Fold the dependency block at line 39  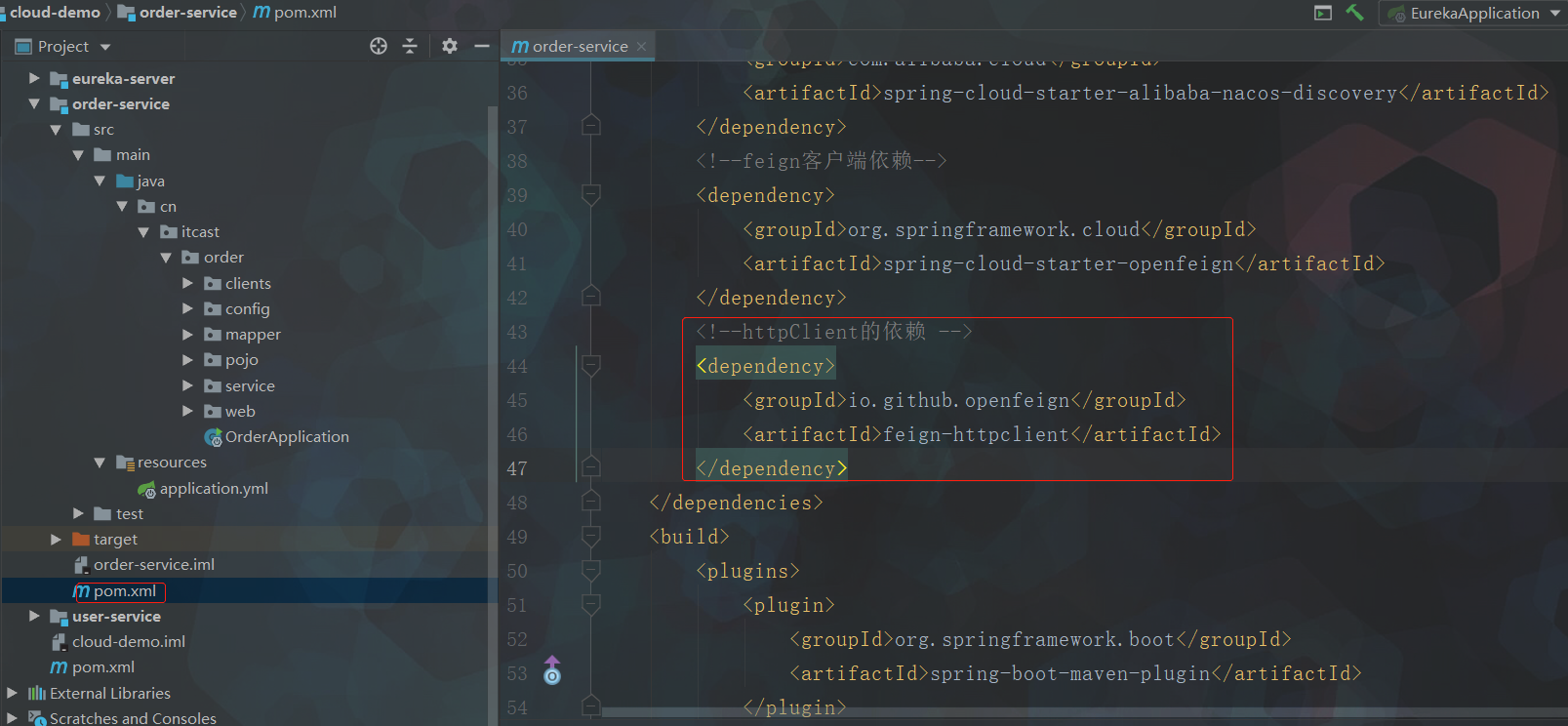coord(590,195)
